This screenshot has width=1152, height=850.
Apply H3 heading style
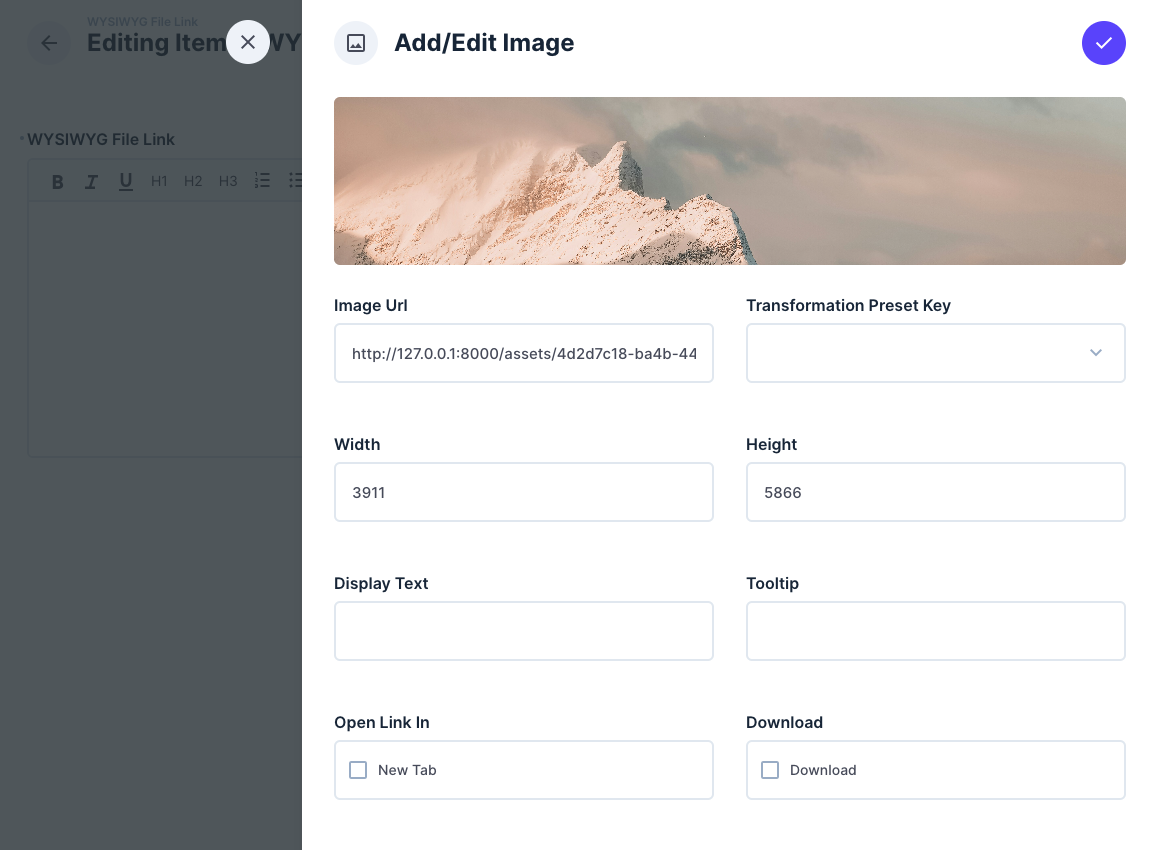228,181
